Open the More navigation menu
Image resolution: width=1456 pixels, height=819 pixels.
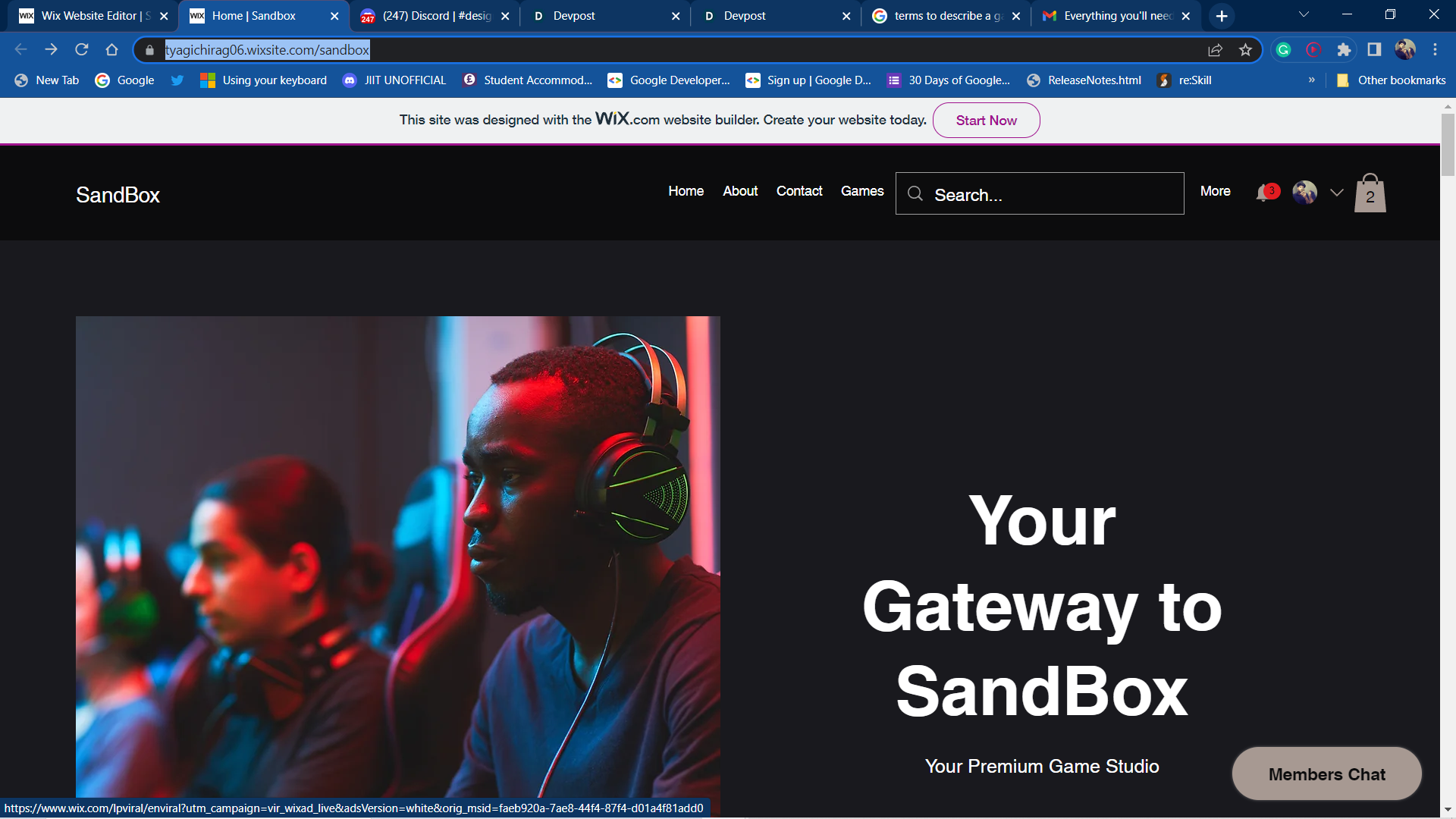coord(1215,191)
